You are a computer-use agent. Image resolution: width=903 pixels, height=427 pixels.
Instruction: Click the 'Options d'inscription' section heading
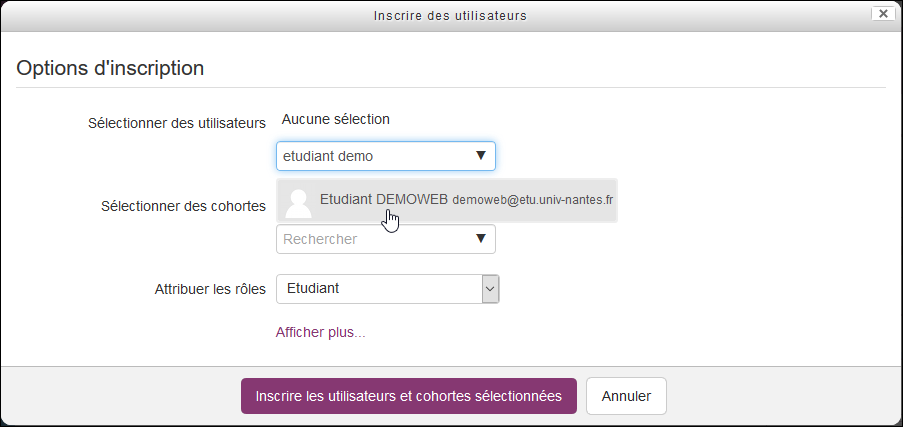tap(110, 69)
